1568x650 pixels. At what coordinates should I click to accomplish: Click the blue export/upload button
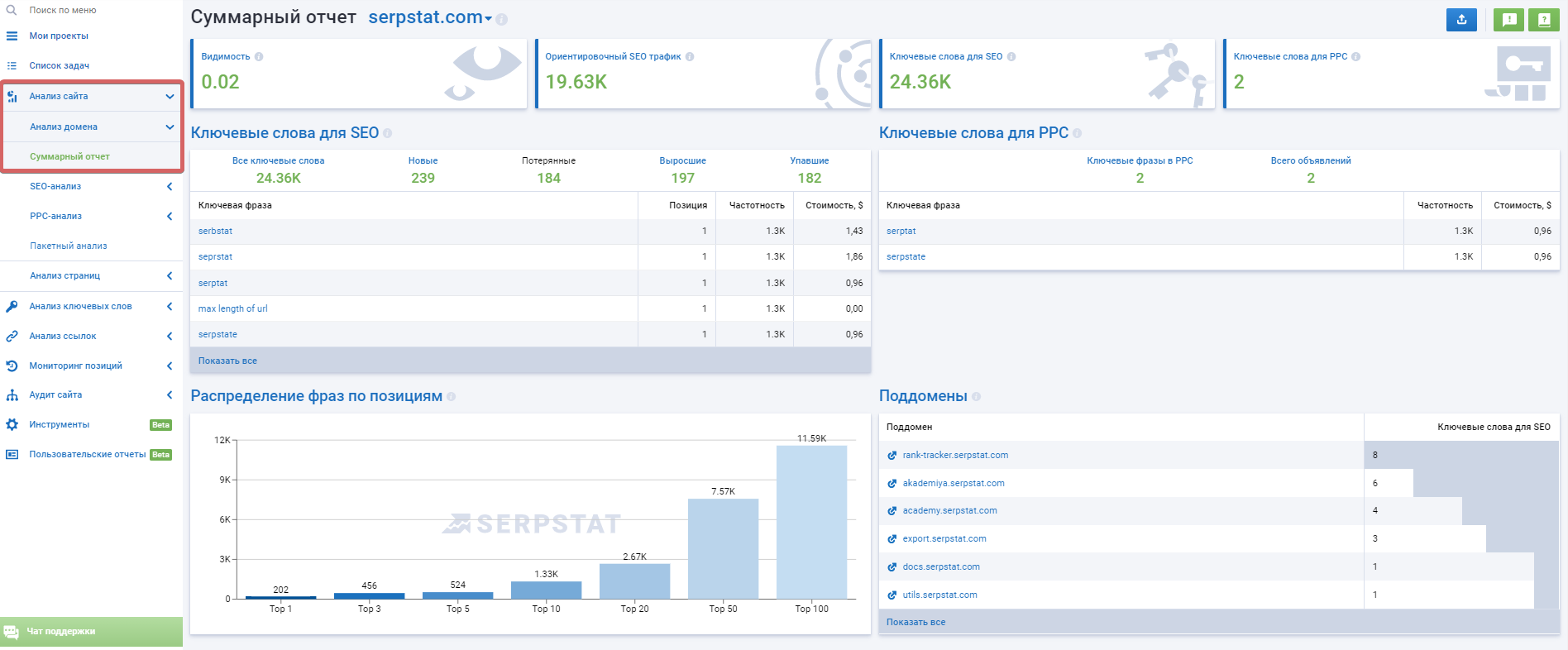click(1461, 20)
